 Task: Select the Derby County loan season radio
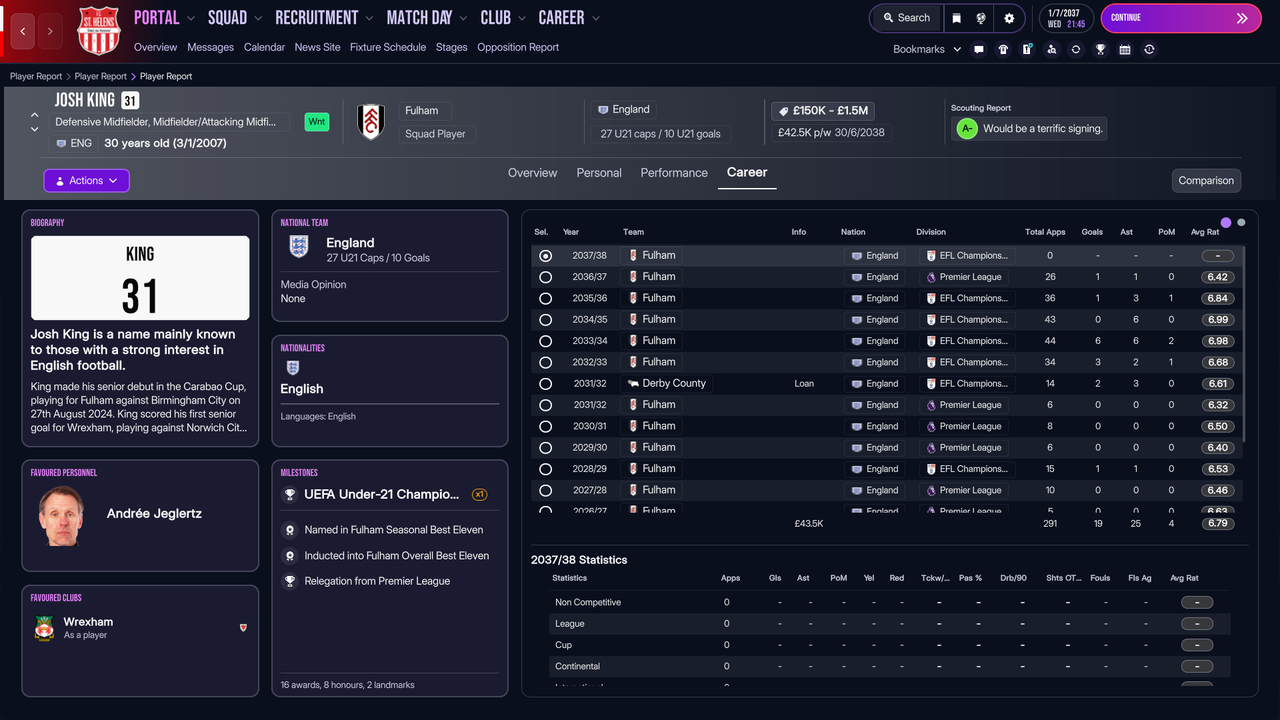click(x=545, y=384)
